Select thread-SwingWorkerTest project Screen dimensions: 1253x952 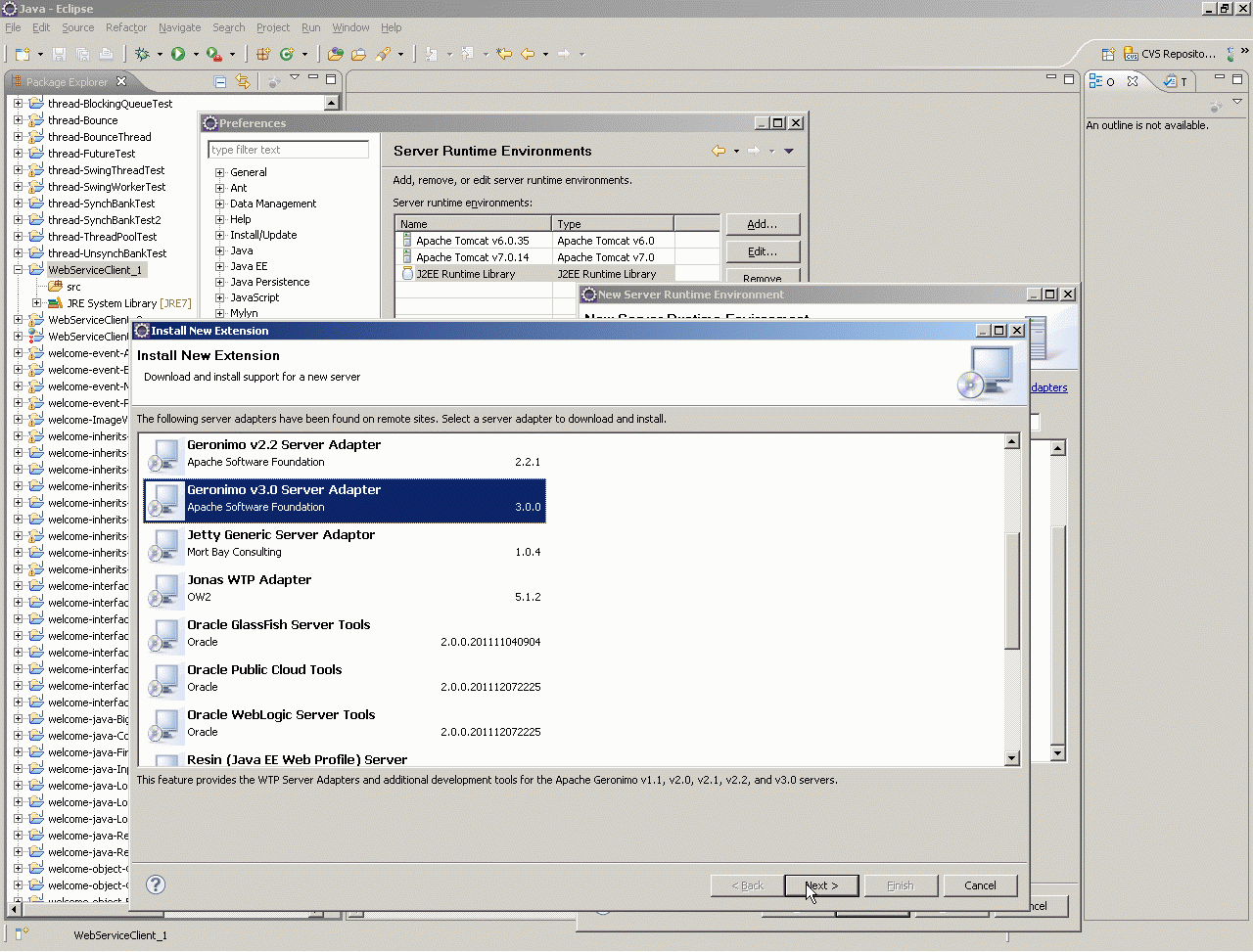point(107,187)
